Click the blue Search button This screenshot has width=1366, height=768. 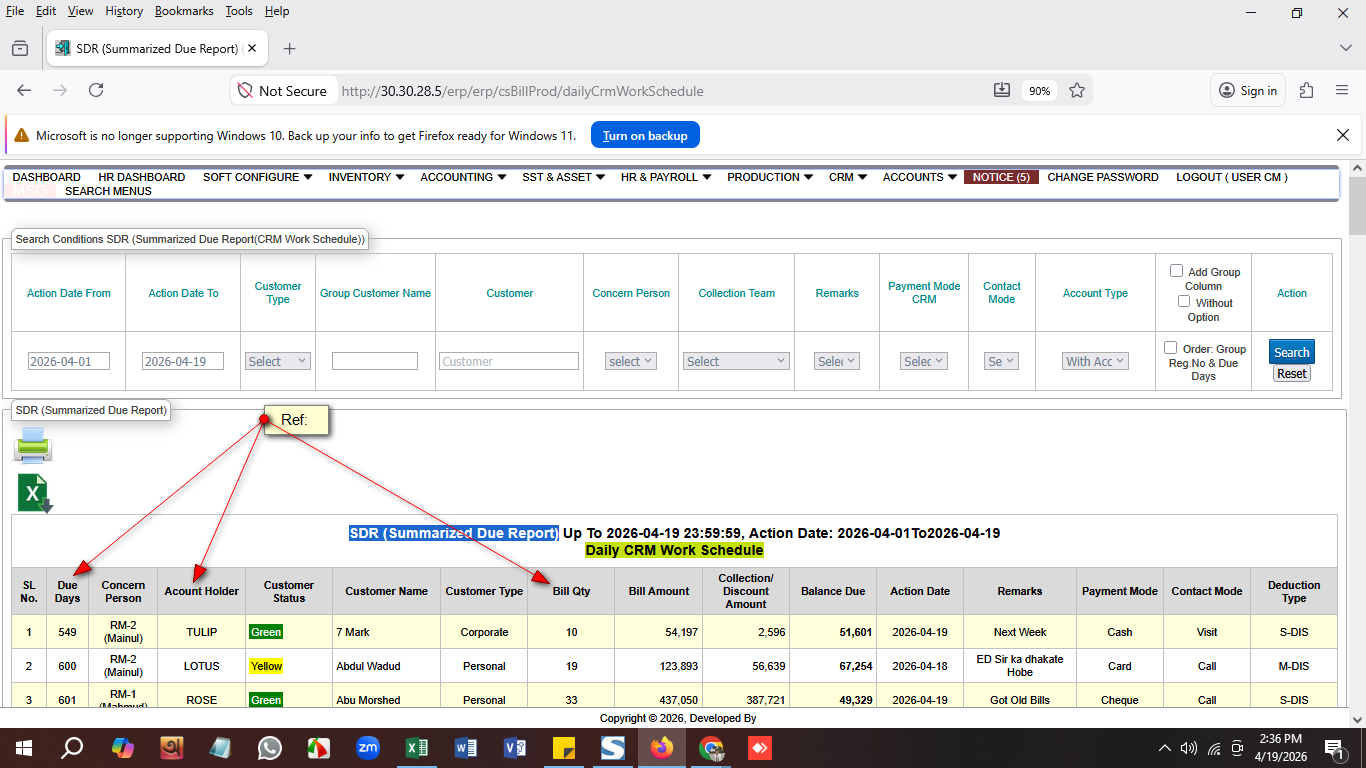(x=1292, y=352)
